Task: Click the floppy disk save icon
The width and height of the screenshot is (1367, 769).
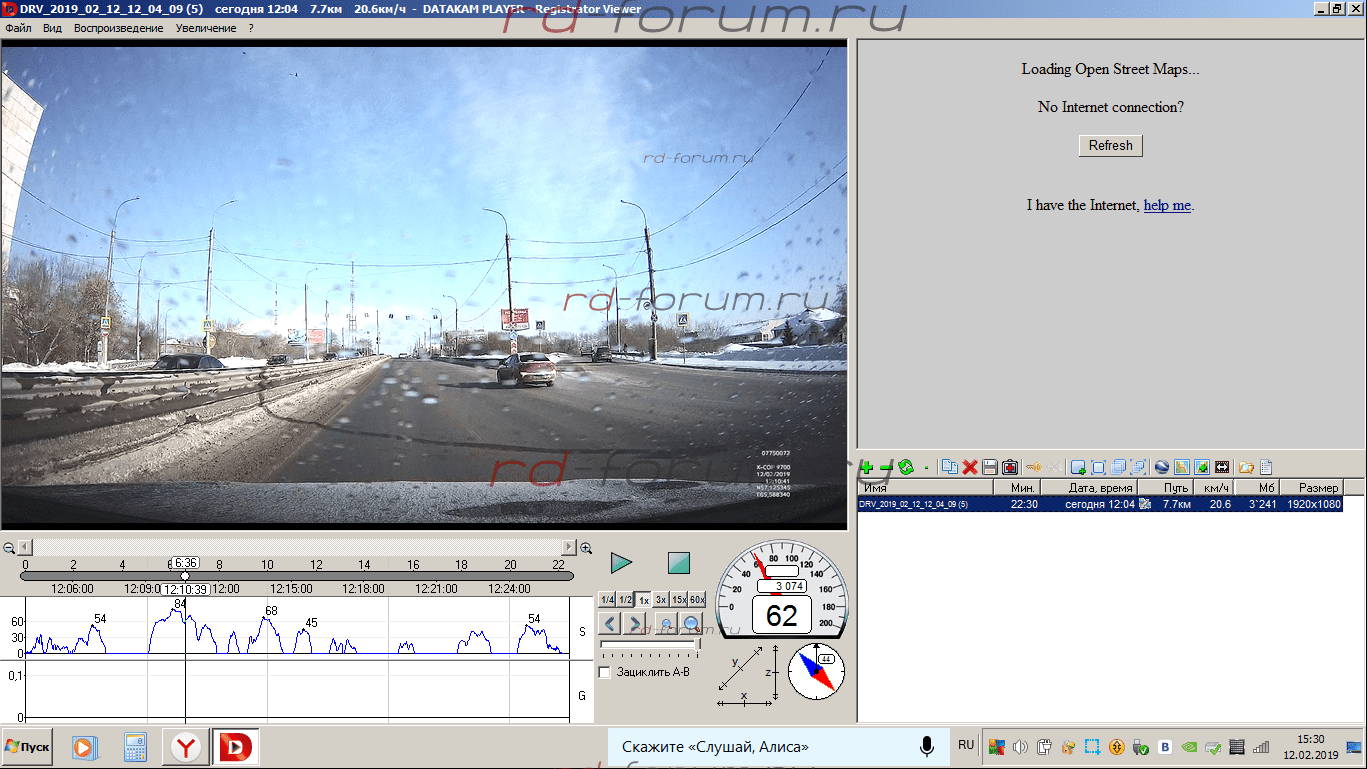Action: [989, 467]
